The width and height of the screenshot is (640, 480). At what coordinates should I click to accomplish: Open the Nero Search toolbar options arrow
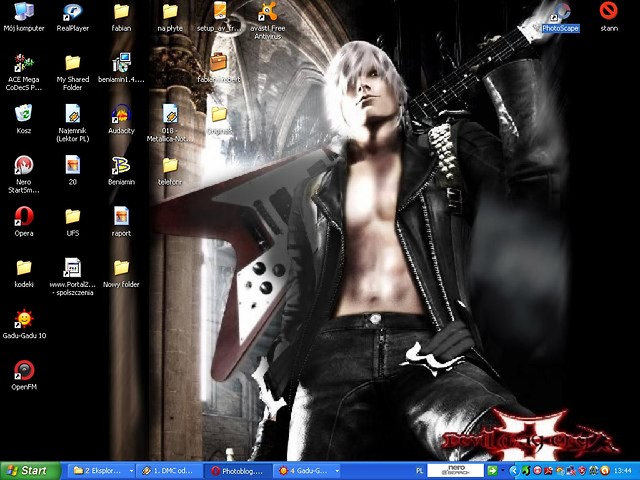[503, 471]
